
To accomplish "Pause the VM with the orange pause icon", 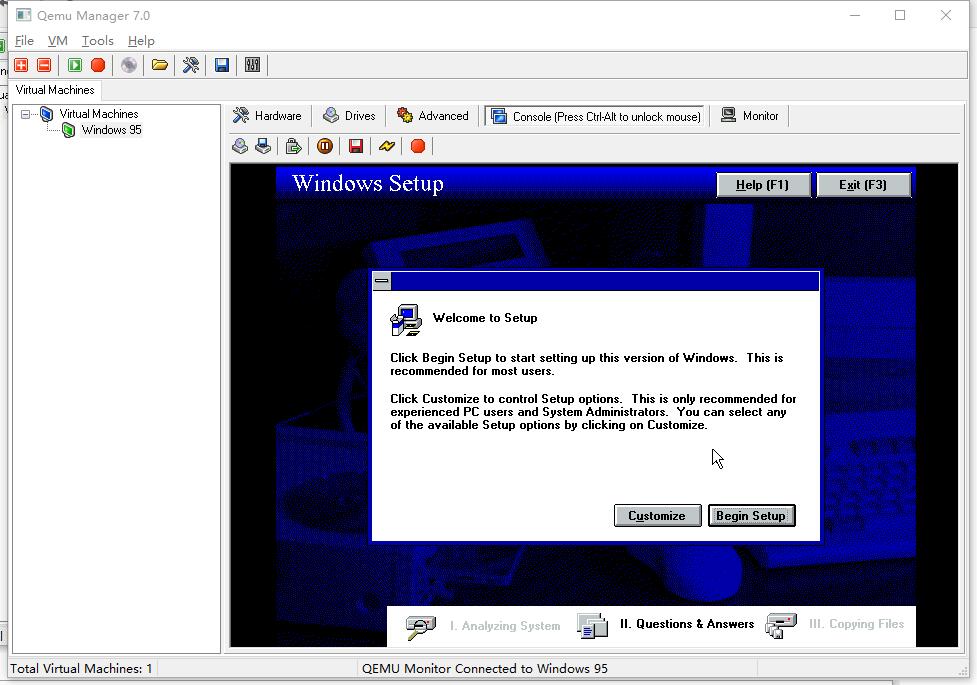I will point(325,146).
